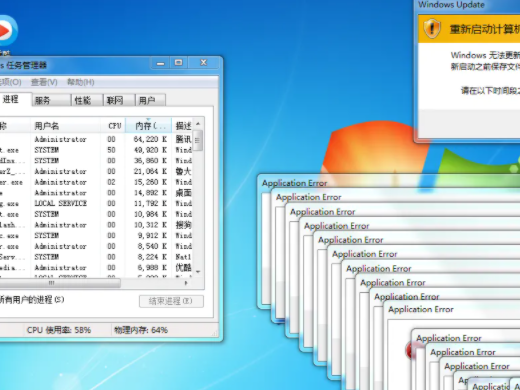Select the LOCAL SERVICE process row
Screen dimensions: 520x390
pos(96,203)
